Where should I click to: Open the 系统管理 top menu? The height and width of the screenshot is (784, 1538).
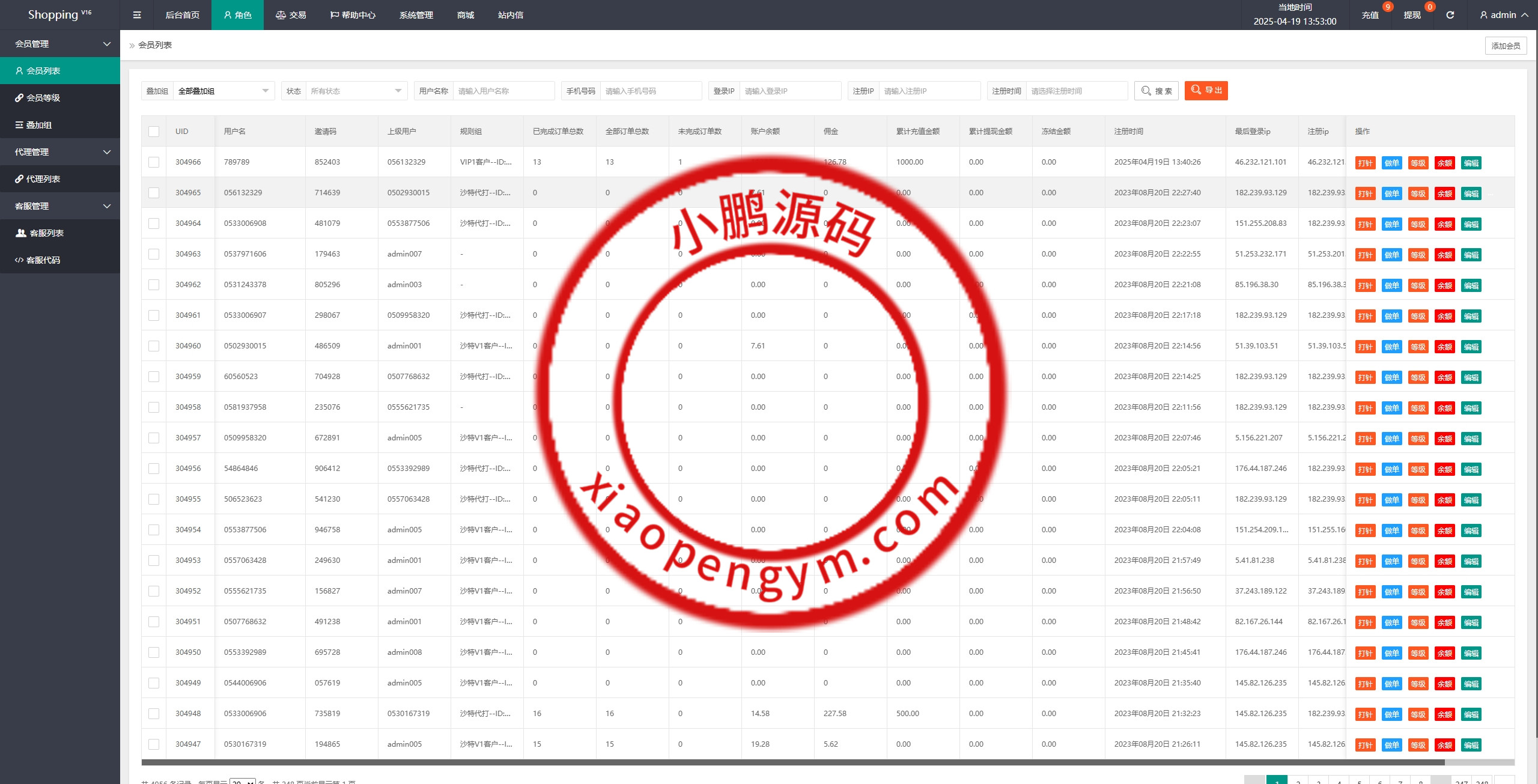click(416, 15)
